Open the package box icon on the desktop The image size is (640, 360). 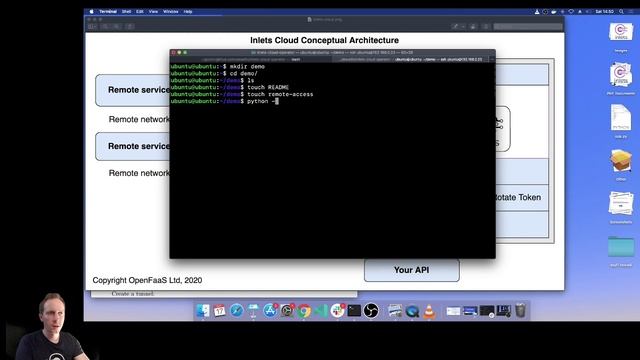pos(621,160)
